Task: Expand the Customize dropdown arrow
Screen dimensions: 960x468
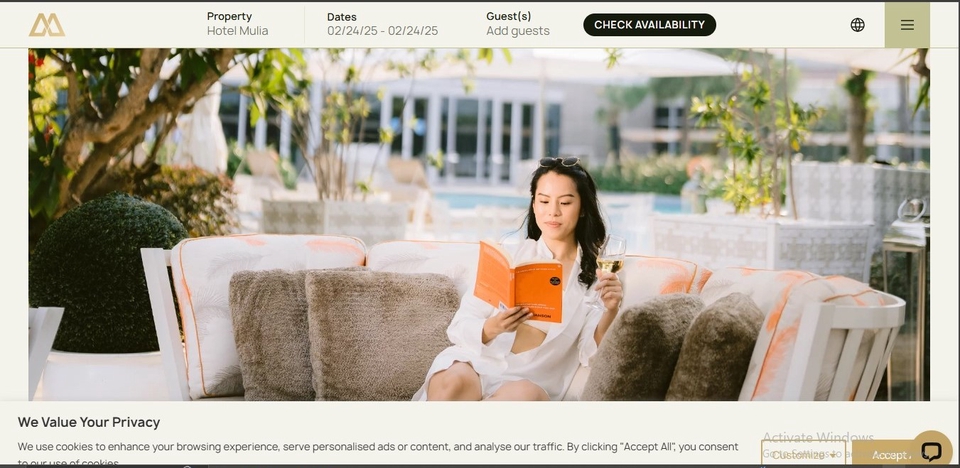Action: (833, 455)
